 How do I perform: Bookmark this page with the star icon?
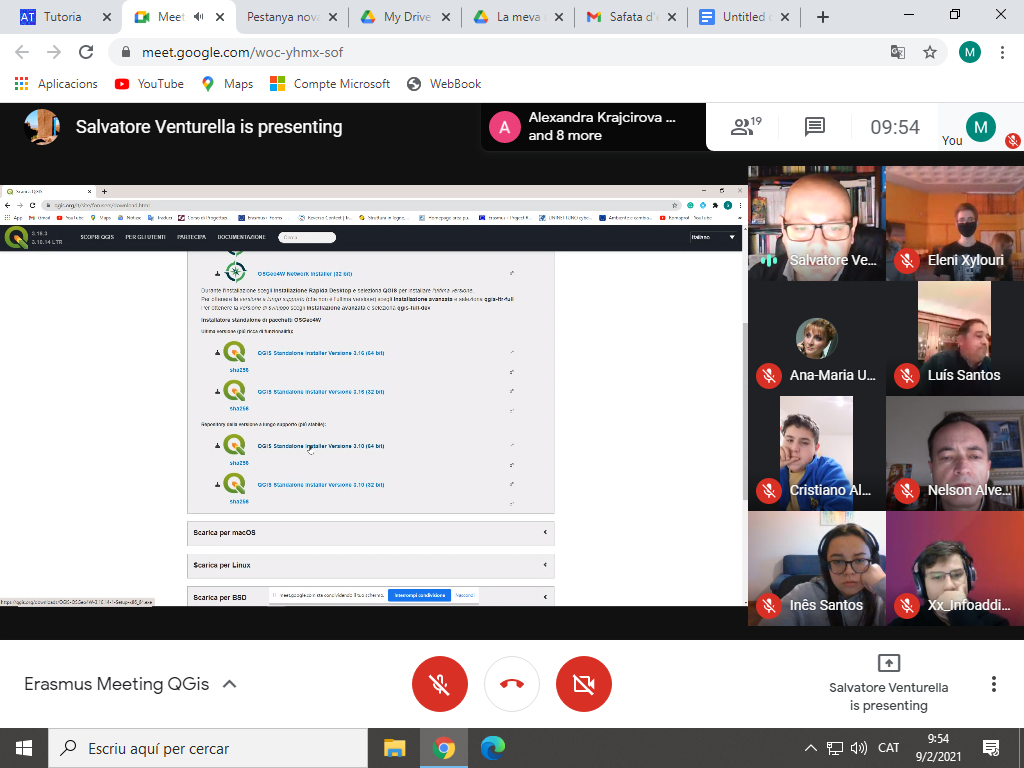(930, 52)
